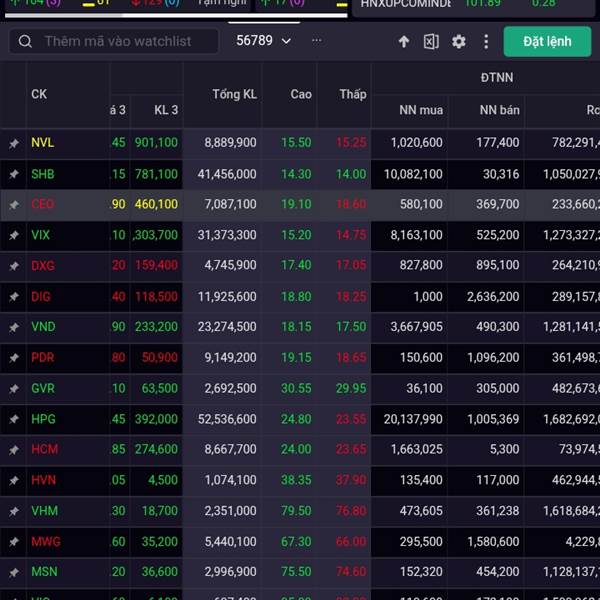Image resolution: width=600 pixels, height=600 pixels.
Task: Toggle pin on the HCM row
Action: click(14, 450)
